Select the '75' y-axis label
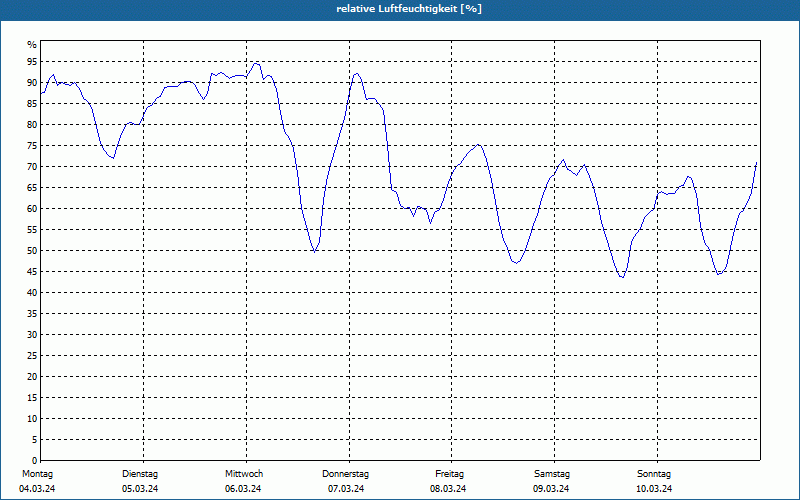Screen dimensions: 800x500 32,145
